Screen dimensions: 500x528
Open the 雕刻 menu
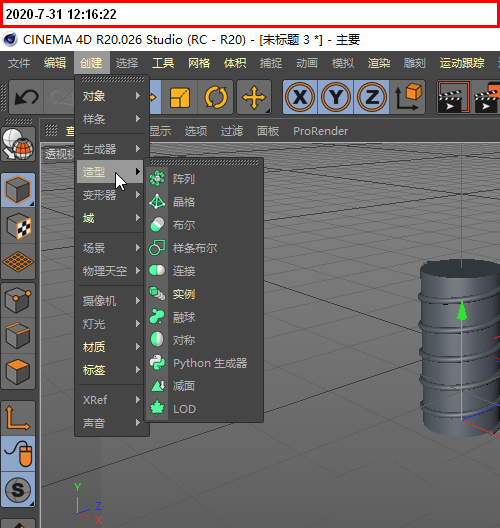tap(414, 63)
